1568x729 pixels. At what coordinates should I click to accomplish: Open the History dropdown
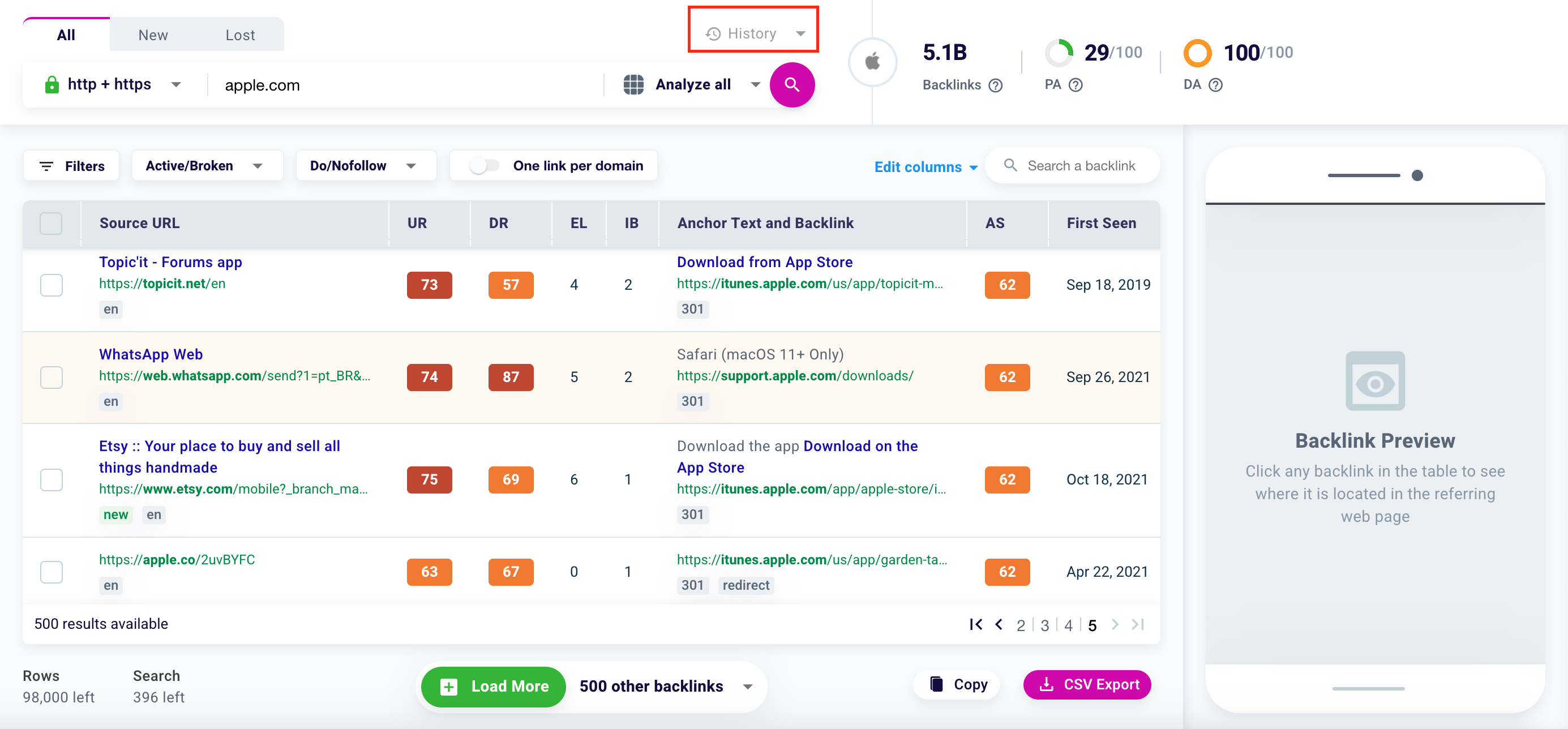coord(753,33)
